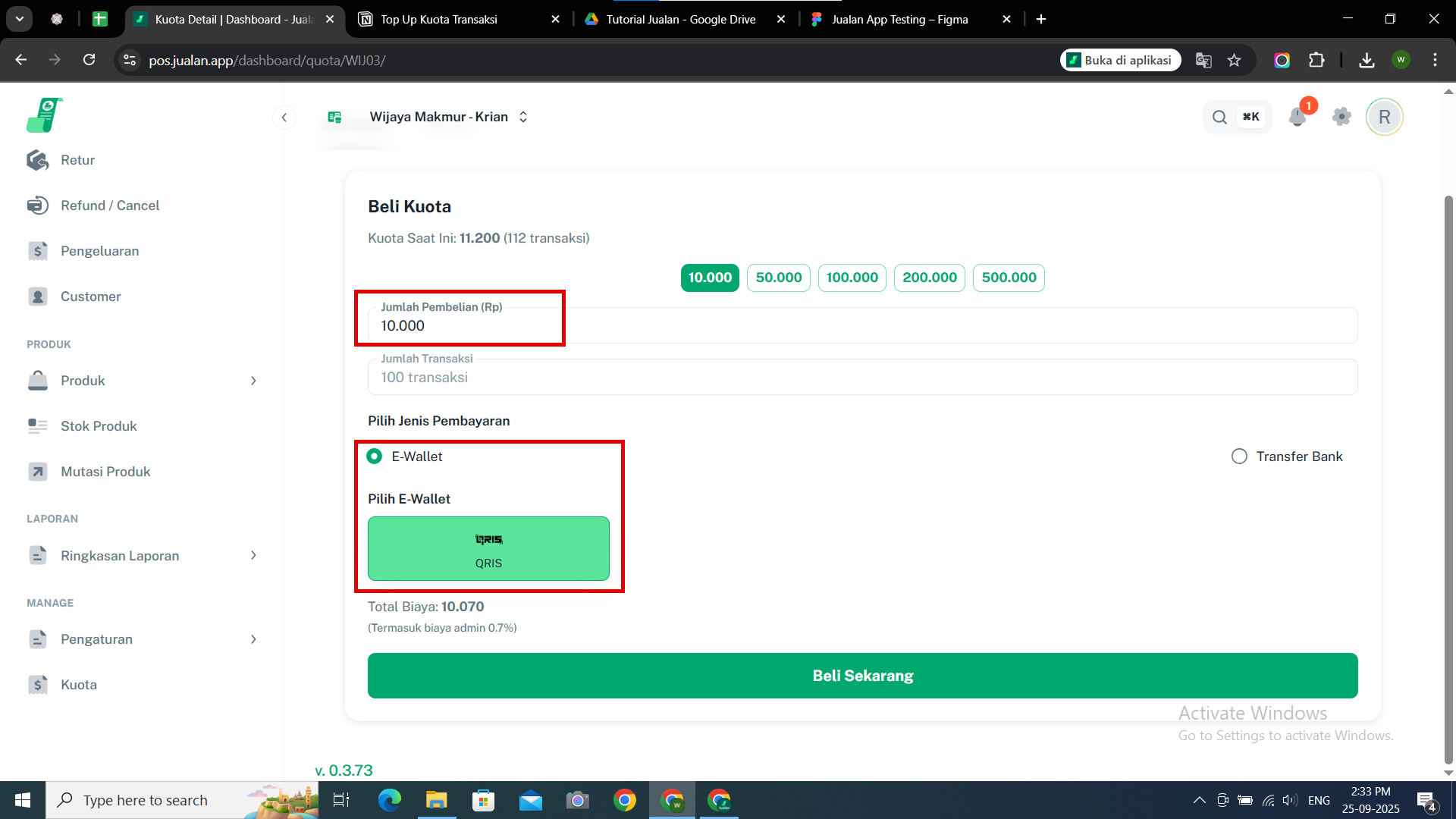Select the QRIS e-wallet option

488,549
